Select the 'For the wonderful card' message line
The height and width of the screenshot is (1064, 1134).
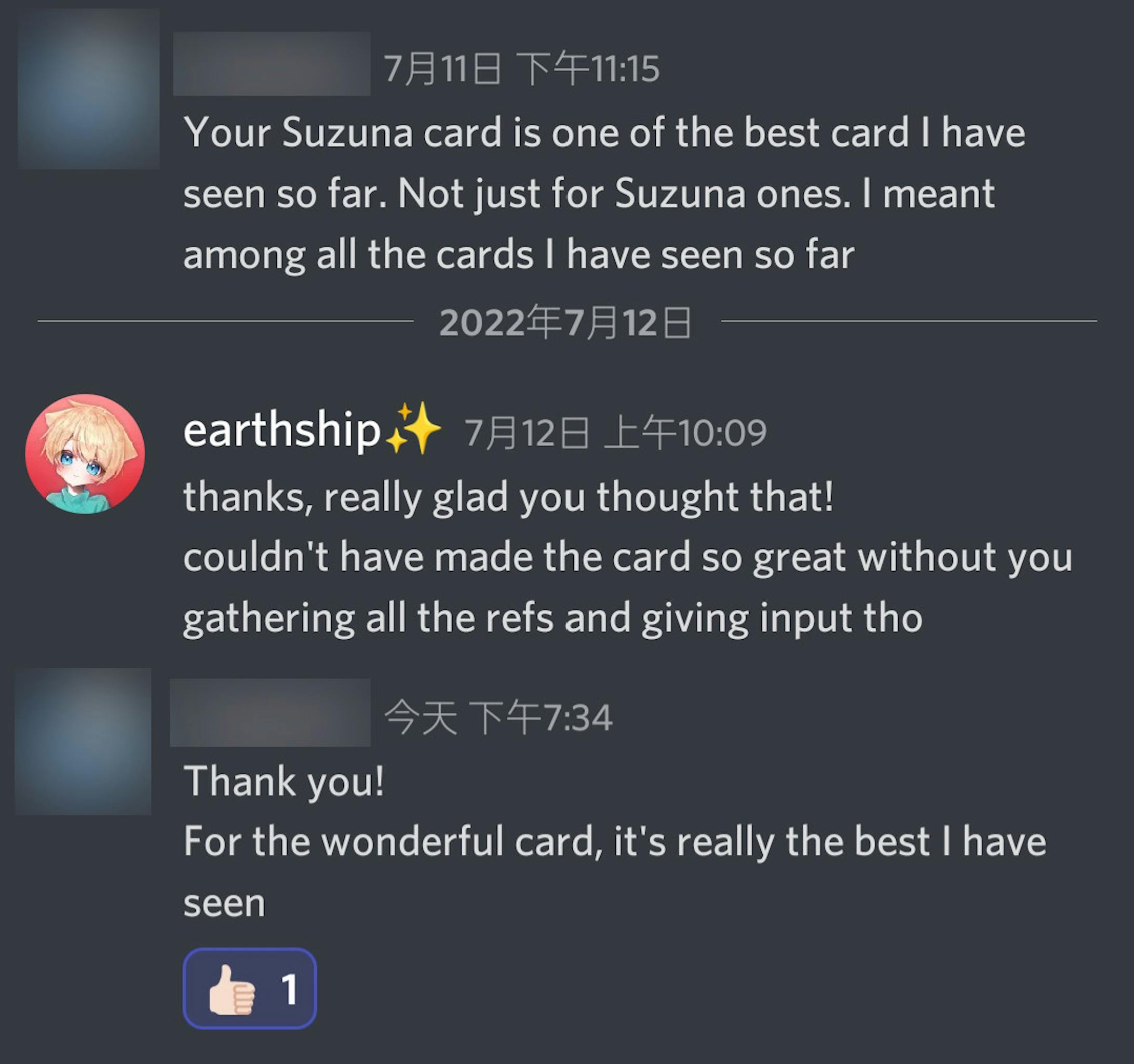pos(615,842)
